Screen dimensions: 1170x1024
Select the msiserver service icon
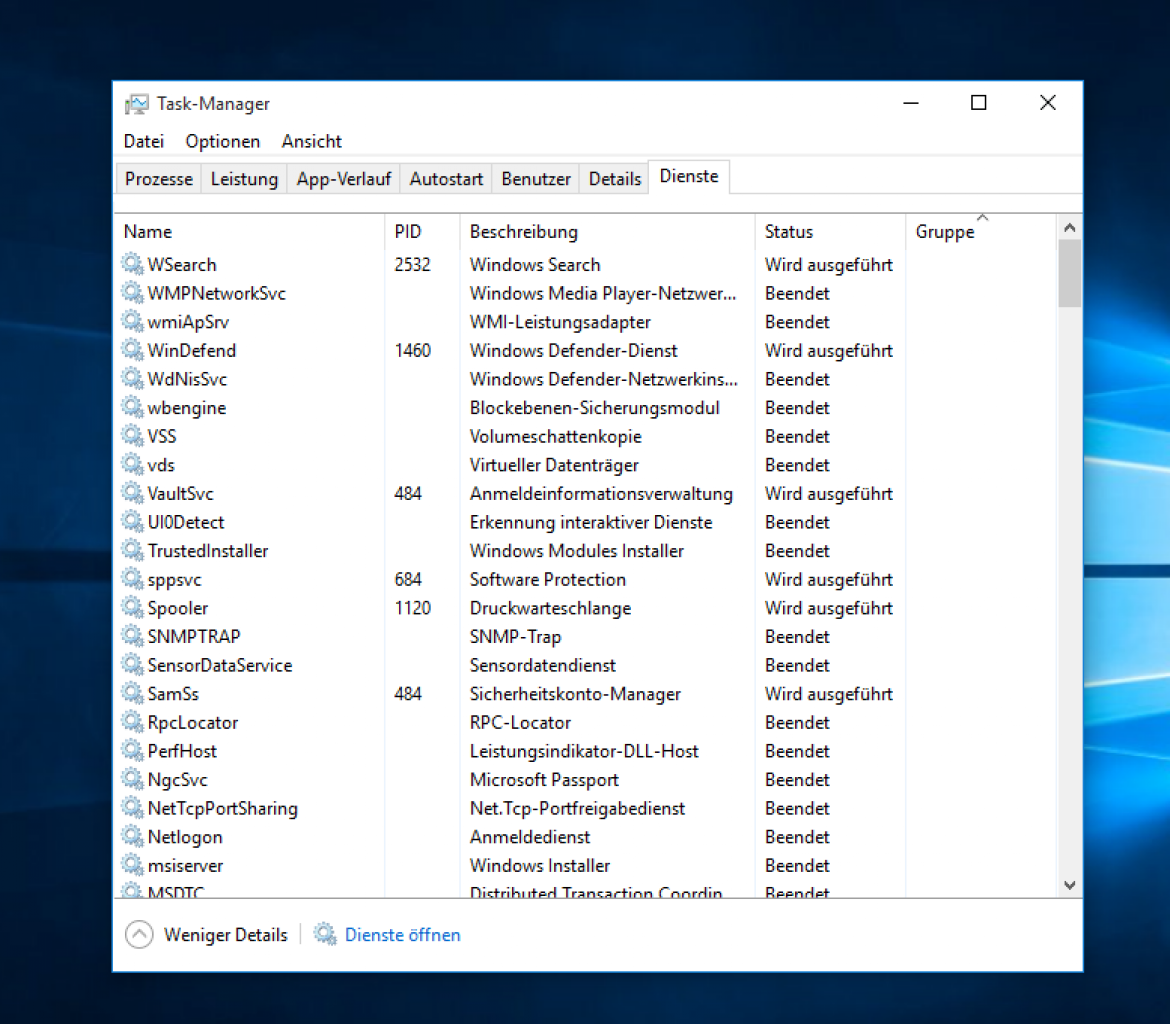coord(132,864)
